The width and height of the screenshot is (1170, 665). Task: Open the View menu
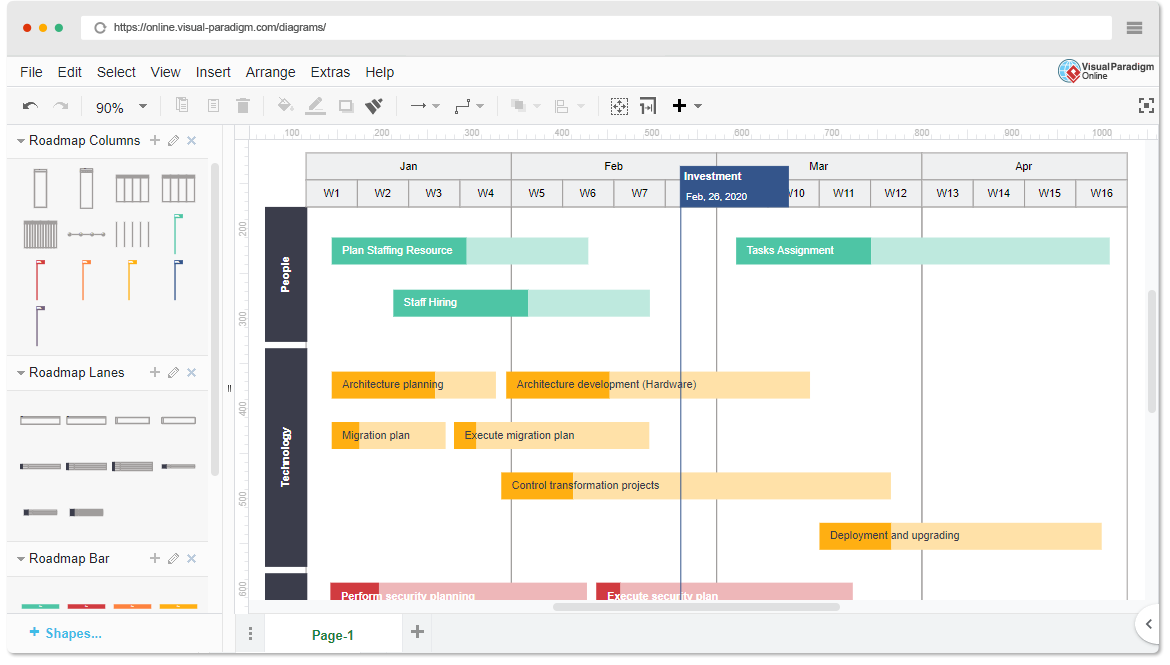coord(166,72)
